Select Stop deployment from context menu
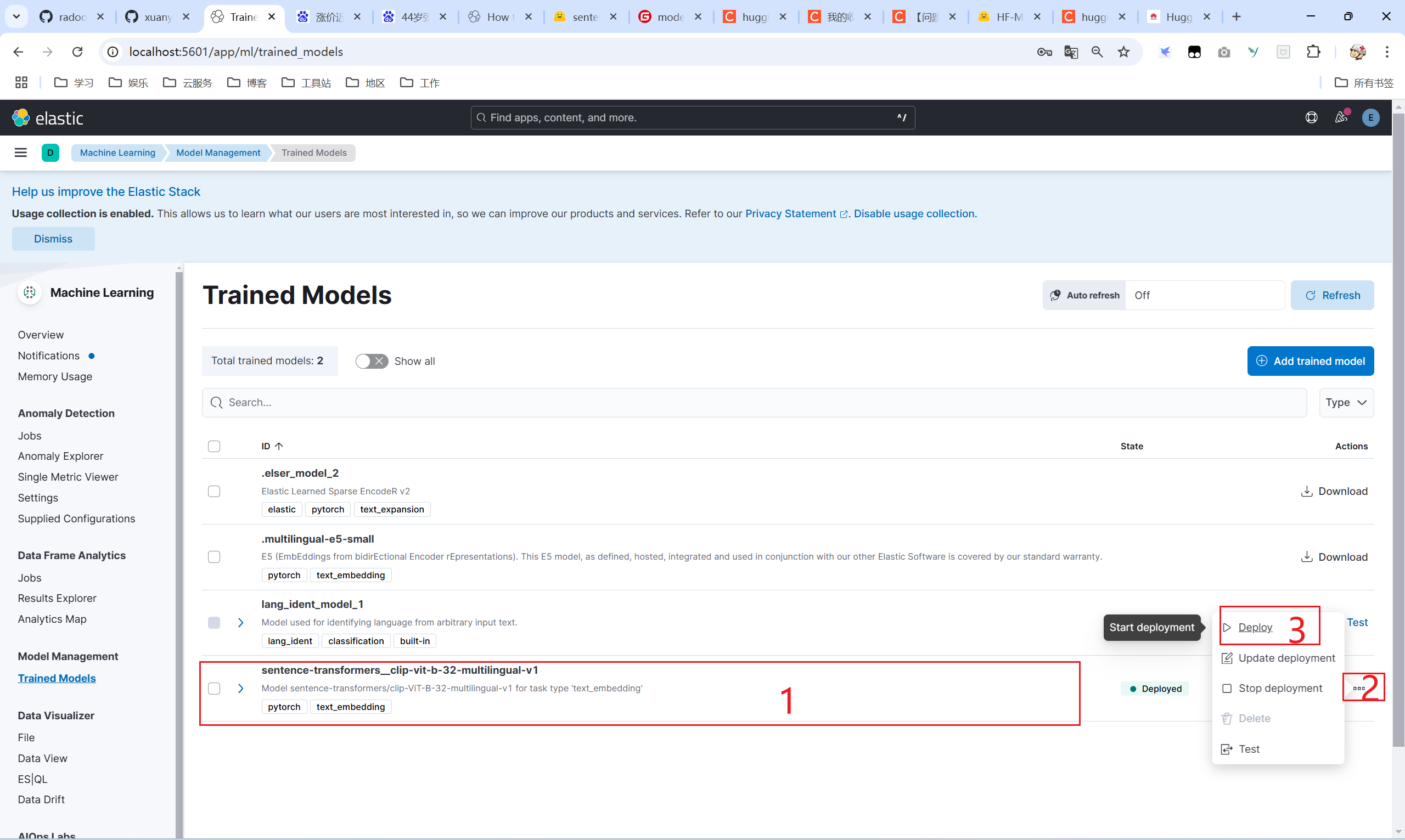The image size is (1405, 840). [1280, 688]
